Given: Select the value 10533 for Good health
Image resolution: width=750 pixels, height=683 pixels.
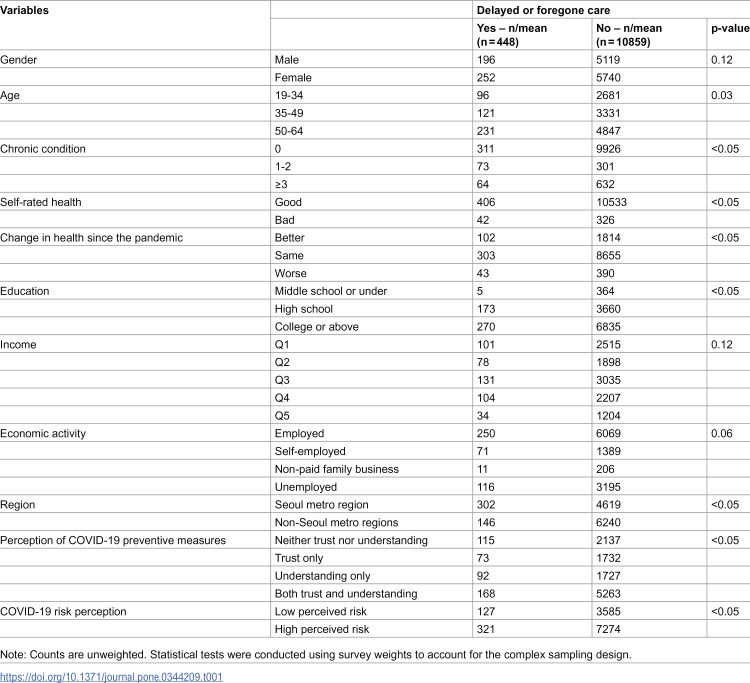Looking at the screenshot, I should (x=611, y=202).
